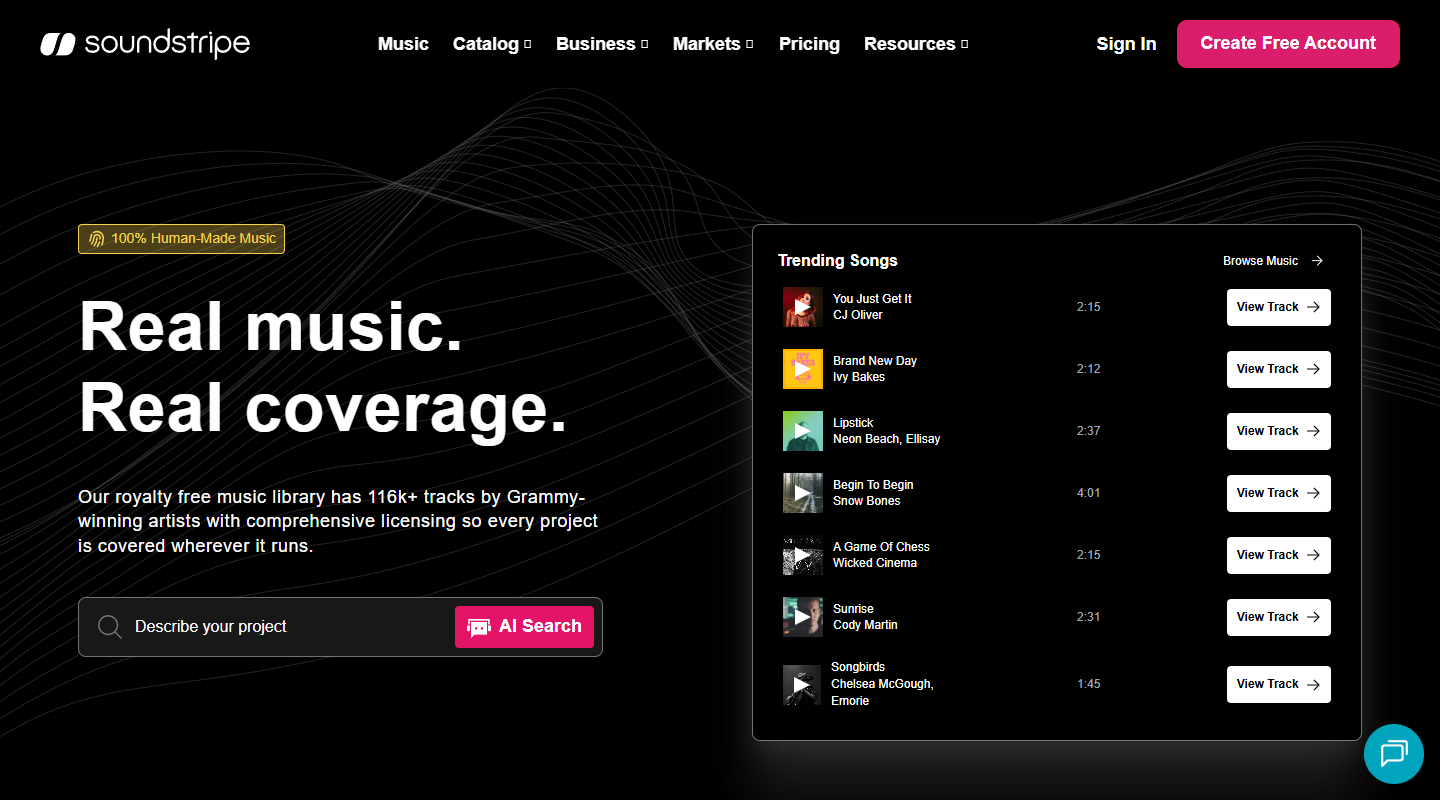Click the 2:12 duration of Brand New Day
Image resolution: width=1440 pixels, height=800 pixels.
tap(1089, 369)
